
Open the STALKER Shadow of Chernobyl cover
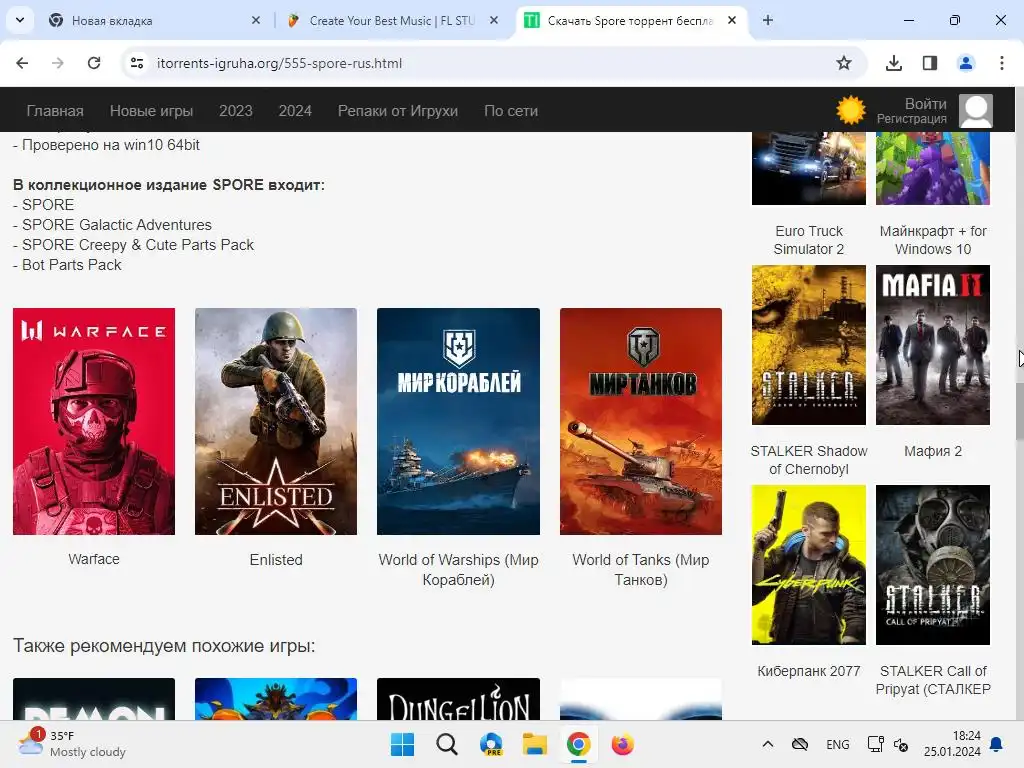808,345
